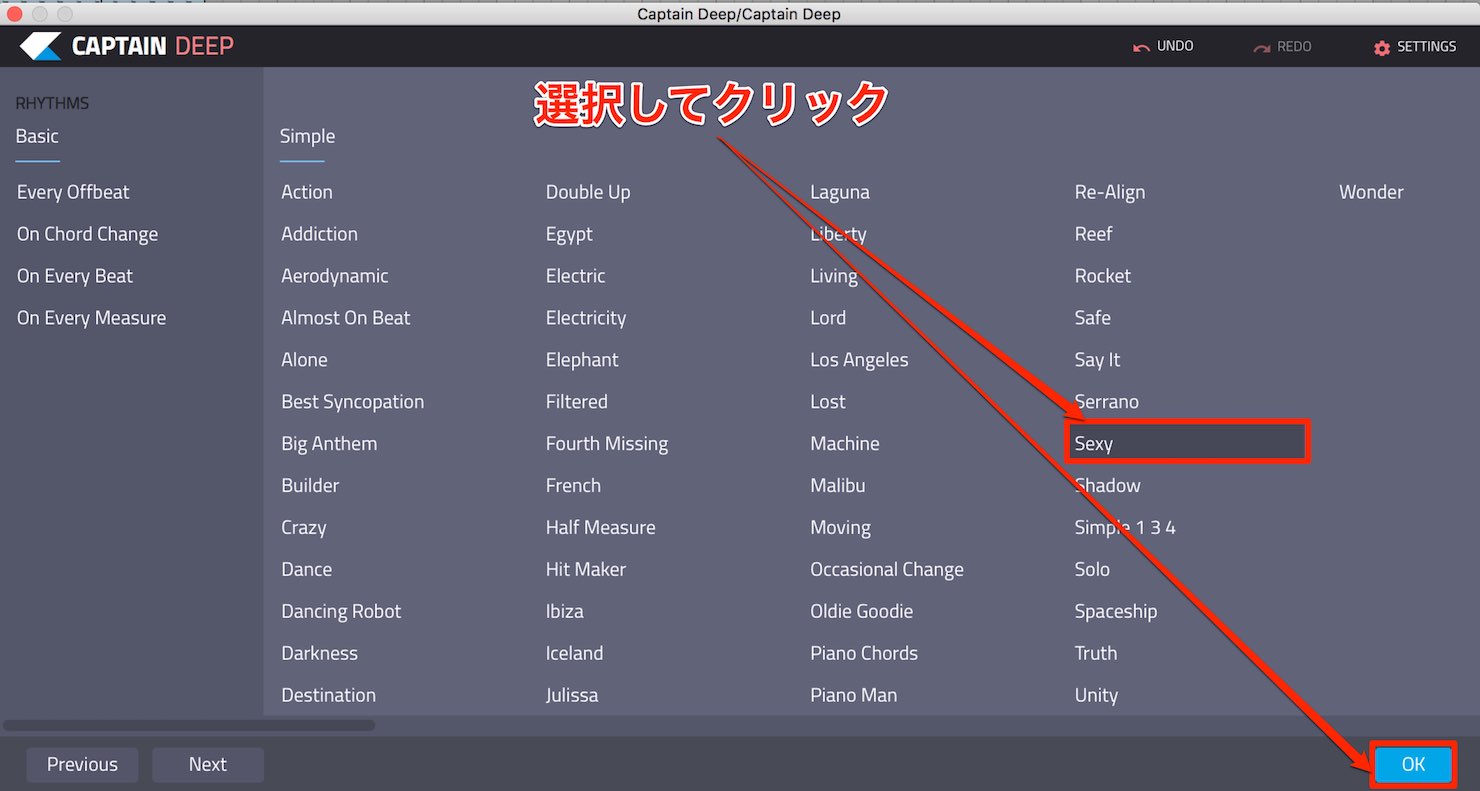Screen dimensions: 1480x791
Task: Click the horizontal scrollbar thumb
Action: point(189,725)
